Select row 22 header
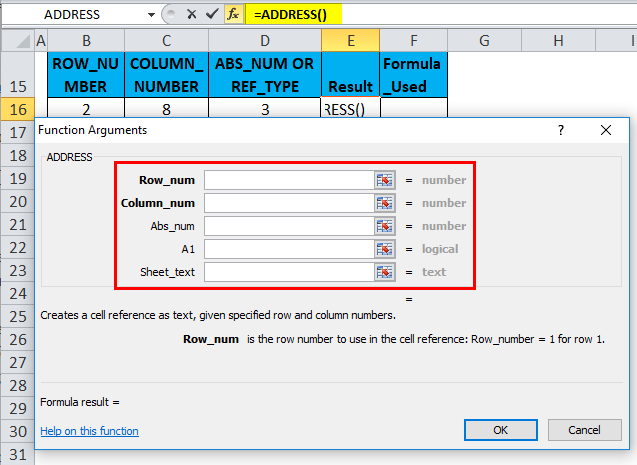This screenshot has height=465, width=637. tap(18, 247)
